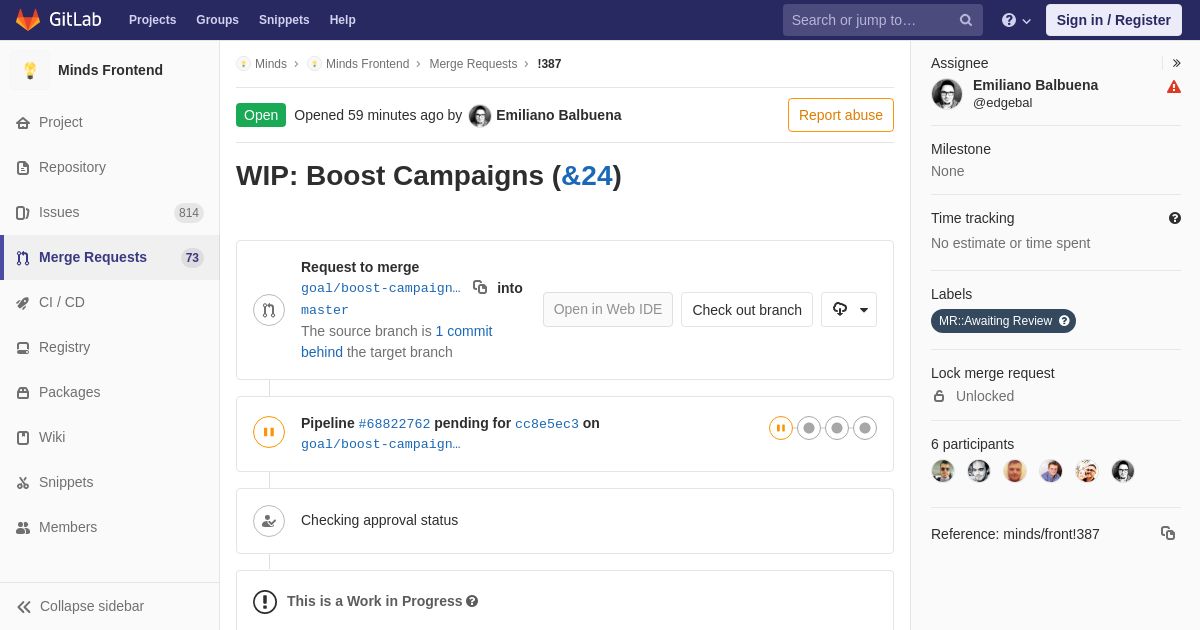This screenshot has height=630, width=1200.
Task: Select Merge Requests in the sidebar
Action: coord(110,257)
